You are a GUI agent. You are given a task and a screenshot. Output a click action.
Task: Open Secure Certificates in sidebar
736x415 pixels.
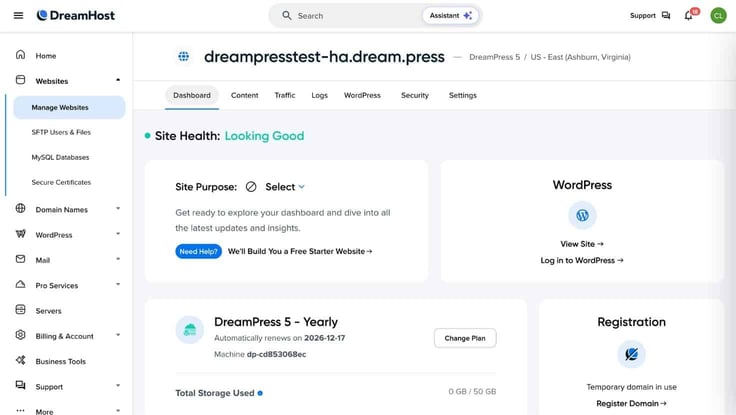(61, 182)
